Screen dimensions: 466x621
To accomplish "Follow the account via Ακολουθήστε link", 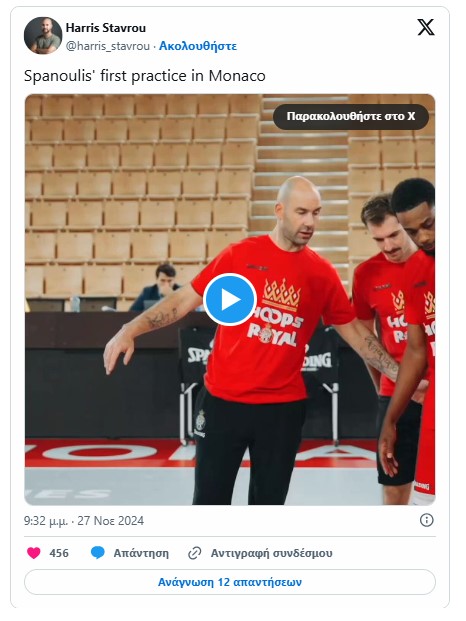I will tap(198, 46).
